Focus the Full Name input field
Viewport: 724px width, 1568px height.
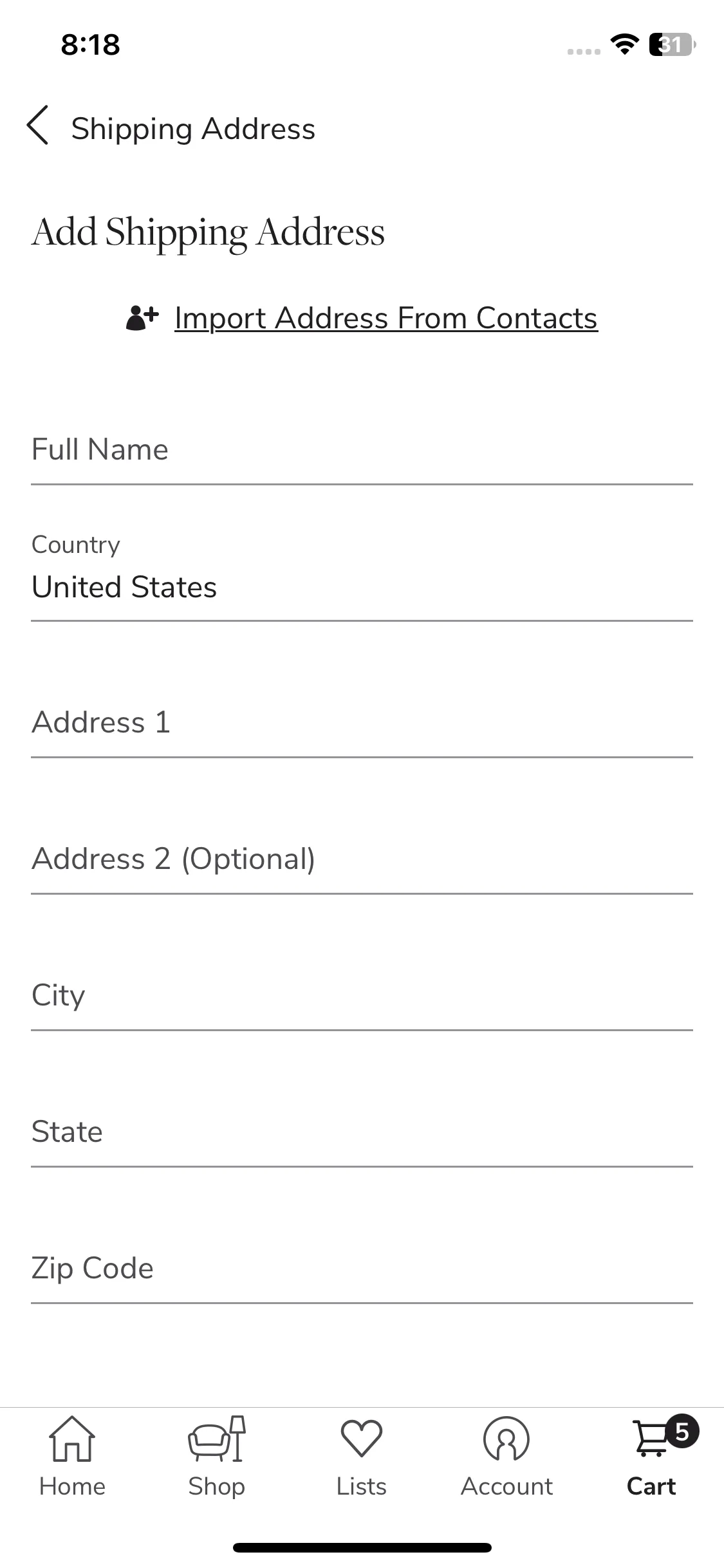point(362,451)
